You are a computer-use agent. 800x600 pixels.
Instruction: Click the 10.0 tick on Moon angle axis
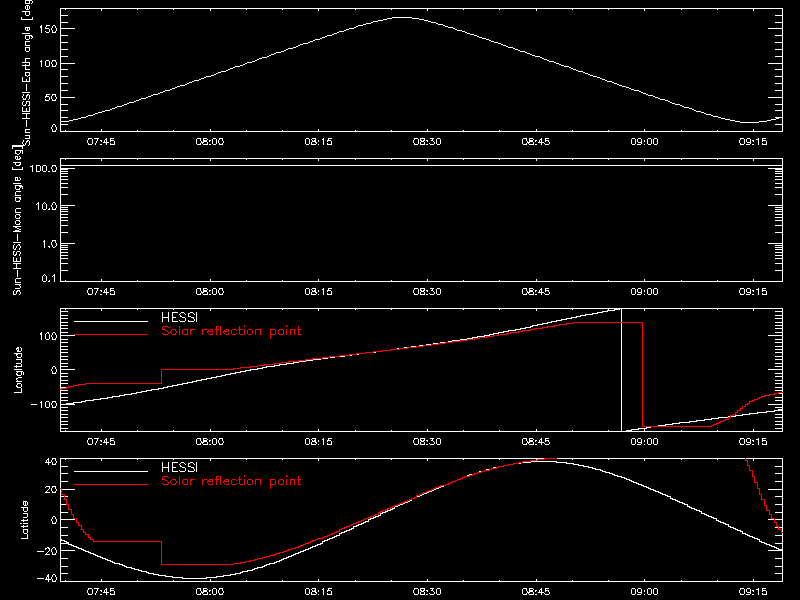(46, 206)
